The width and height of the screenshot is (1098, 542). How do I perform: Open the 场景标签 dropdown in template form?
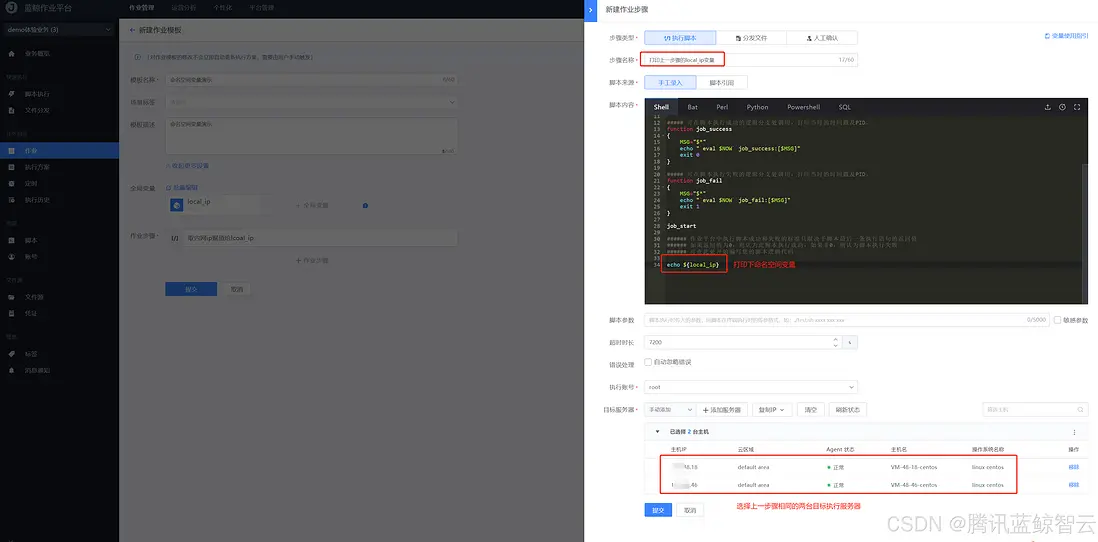(x=312, y=102)
